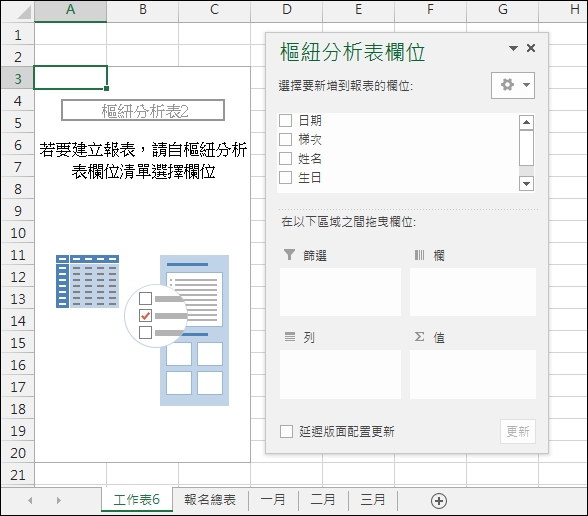Add a new sheet with plus icon
Screen dimensions: 588x516
pyautogui.click(x=439, y=501)
